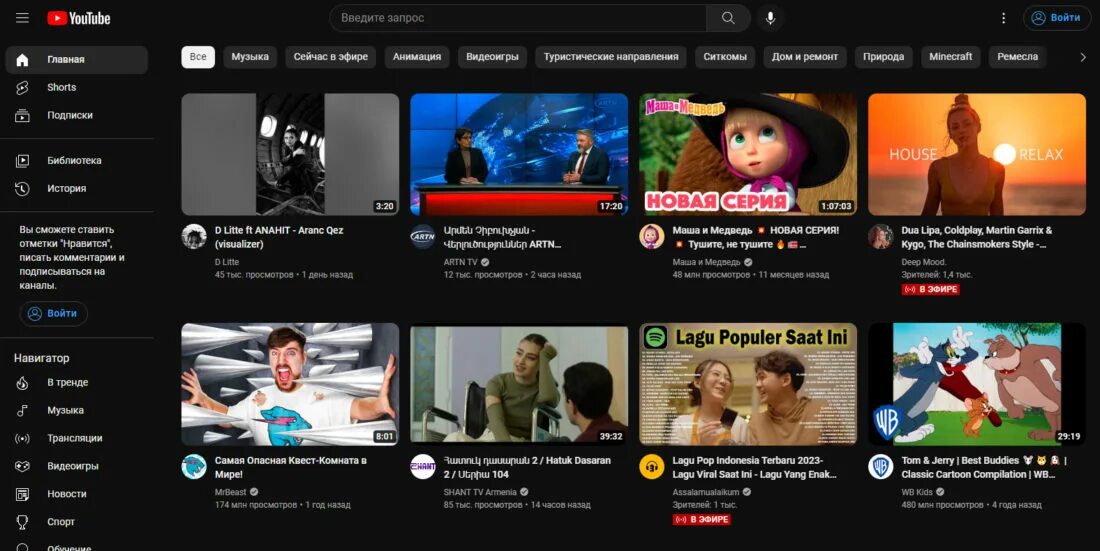The height and width of the screenshot is (551, 1100).
Task: Focus the Введите запрос search field
Action: tap(518, 18)
